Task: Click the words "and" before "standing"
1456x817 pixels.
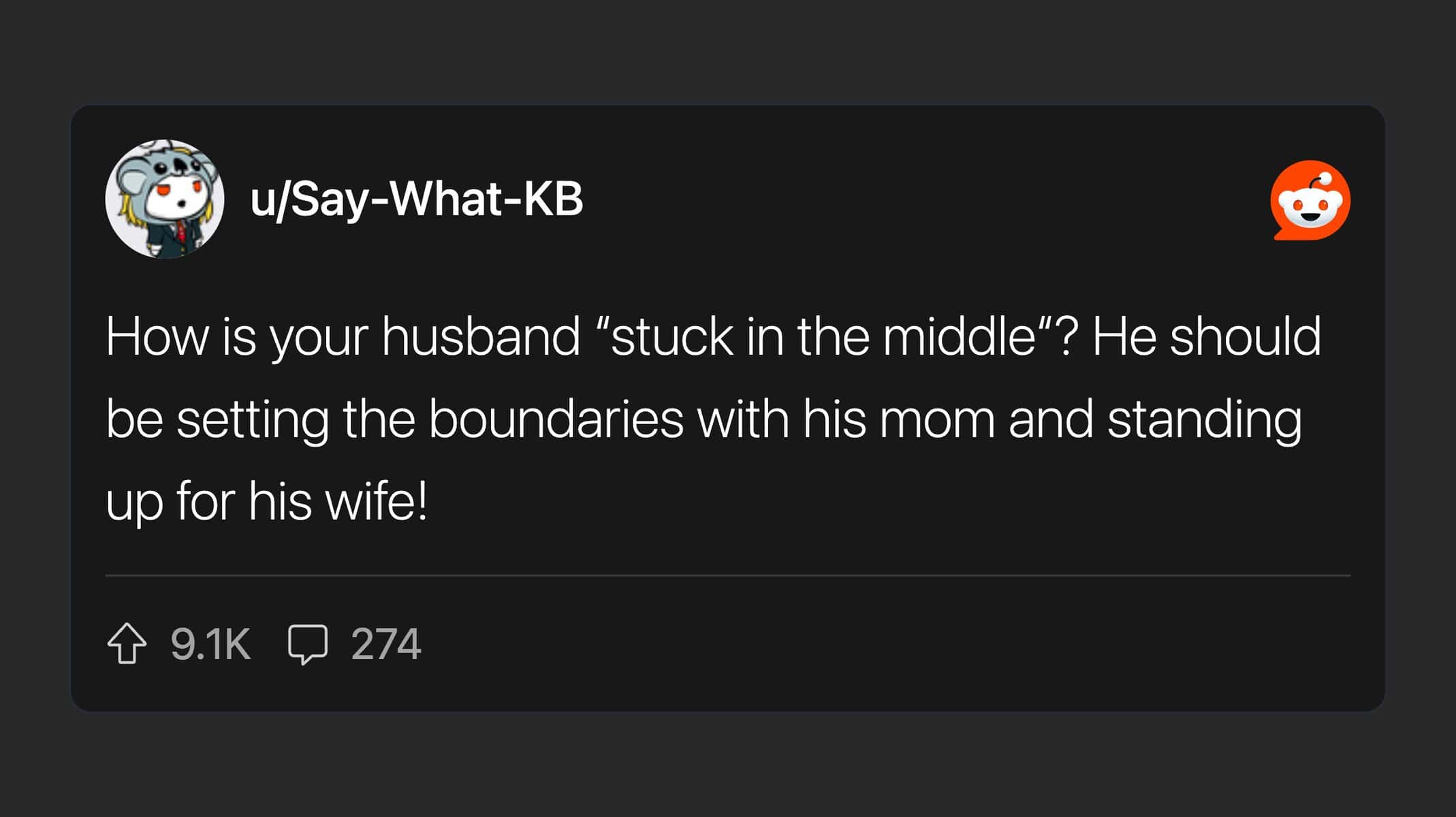Action: click(1050, 419)
